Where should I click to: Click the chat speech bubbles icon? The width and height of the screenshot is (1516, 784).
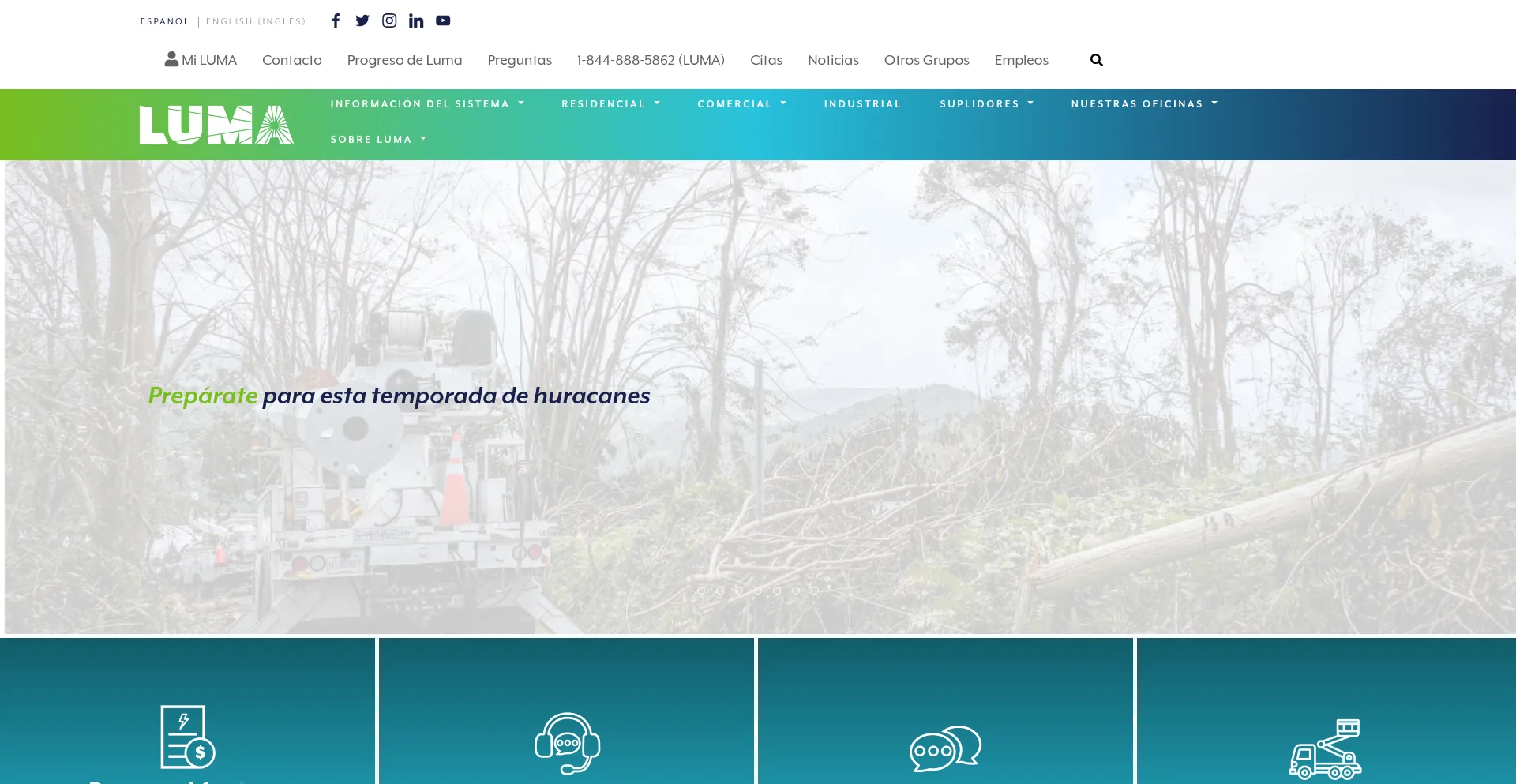coord(944,748)
